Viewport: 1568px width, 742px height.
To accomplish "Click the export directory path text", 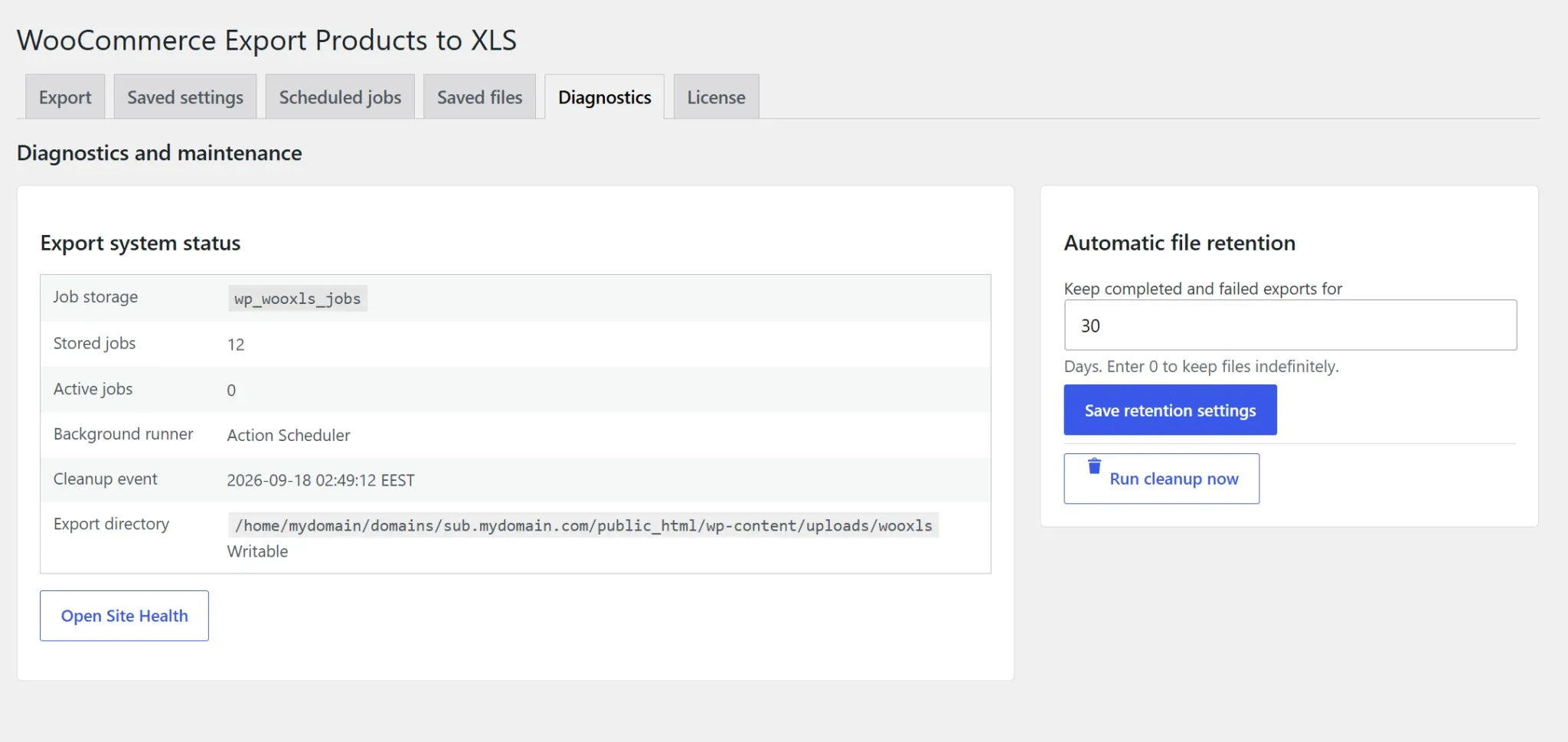I will [x=583, y=525].
